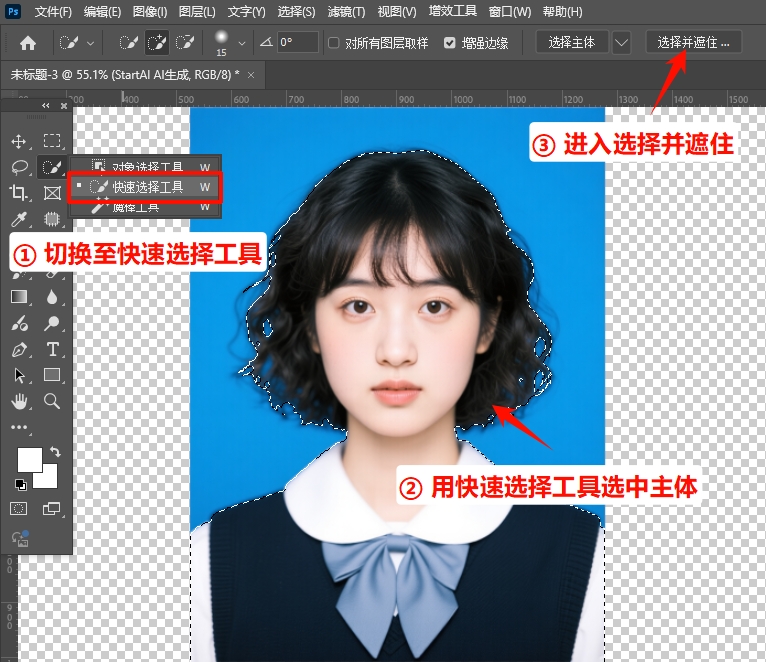Switch to the 未标题-3 document tab
Viewport: 766px width, 662px height.
coord(125,75)
